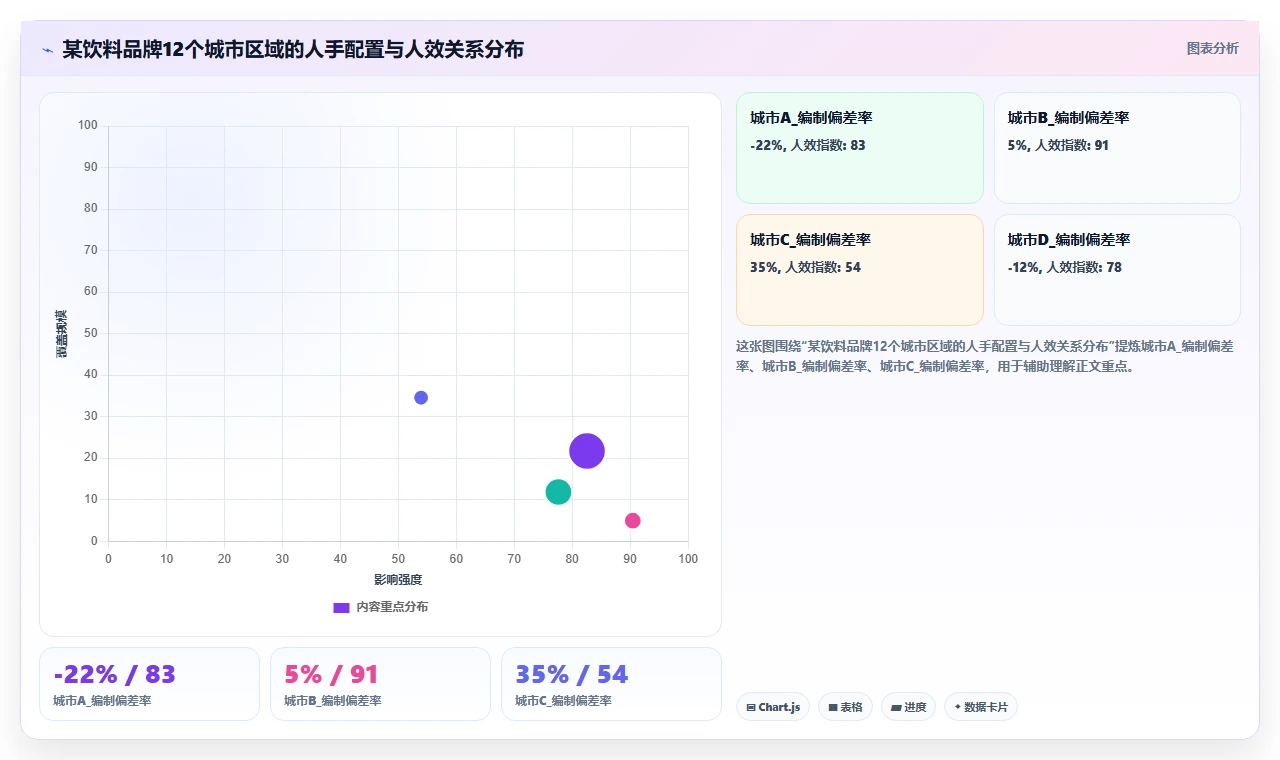The width and height of the screenshot is (1280, 760).
Task: Click the 35%, 人效指数: 54 value text
Action: point(805,267)
